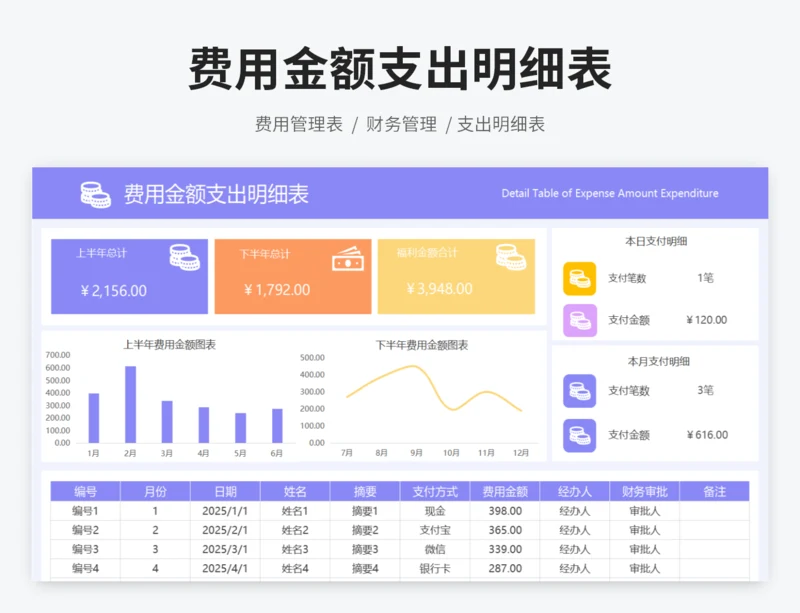Click yellow coin icon beside 本日 支付笔数
Screen dimensions: 800x613
coord(580,279)
